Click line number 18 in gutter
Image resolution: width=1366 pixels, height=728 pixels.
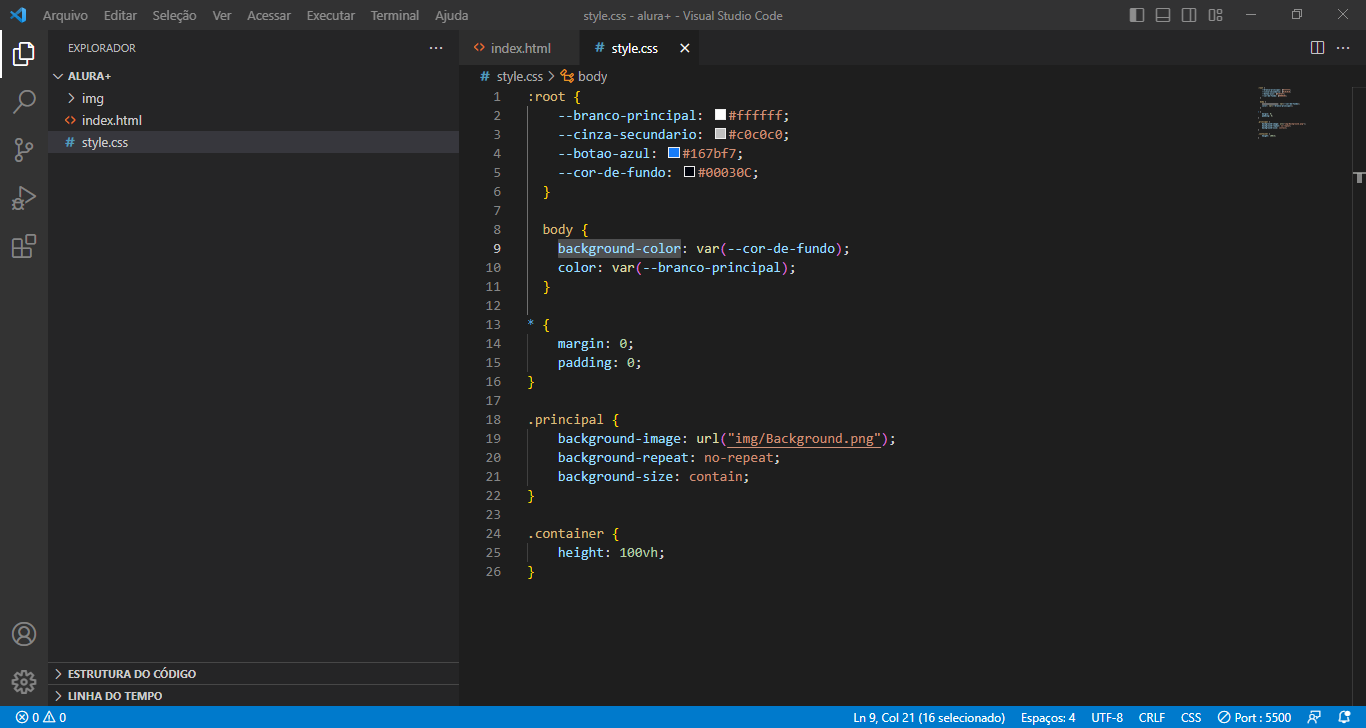(493, 420)
